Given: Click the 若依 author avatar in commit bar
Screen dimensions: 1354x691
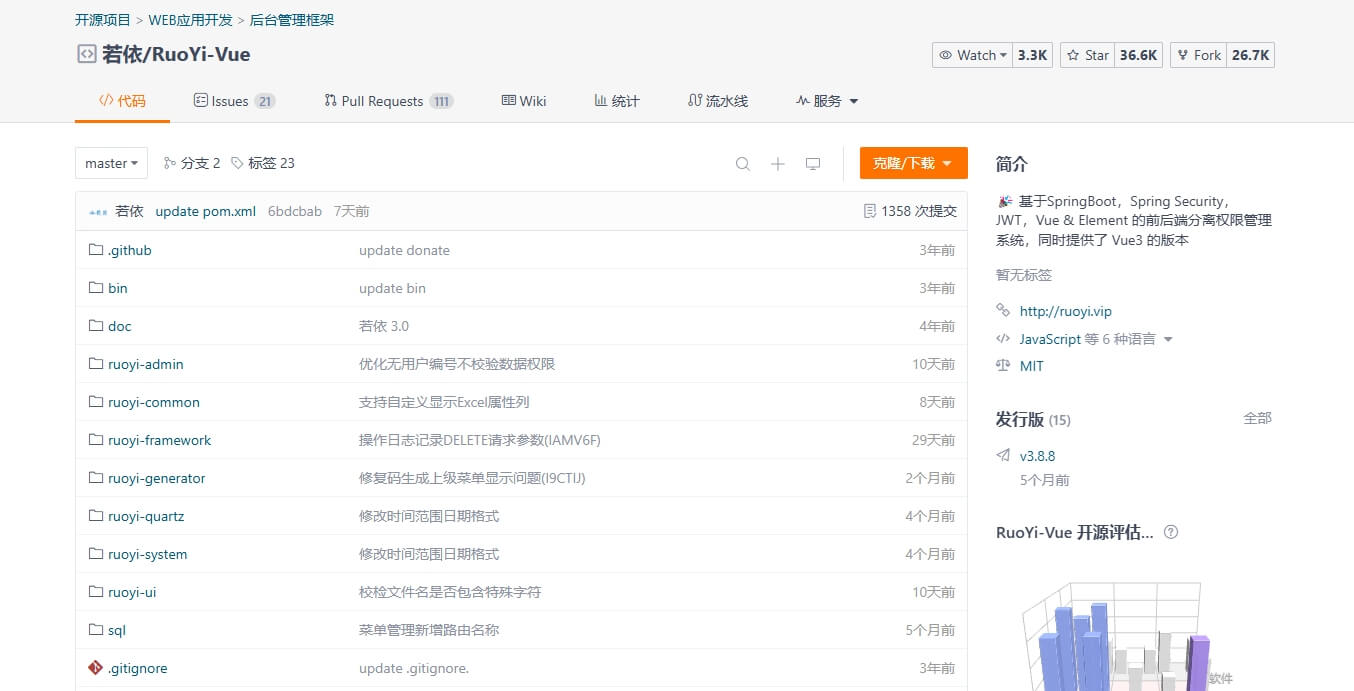Looking at the screenshot, I should tap(98, 212).
